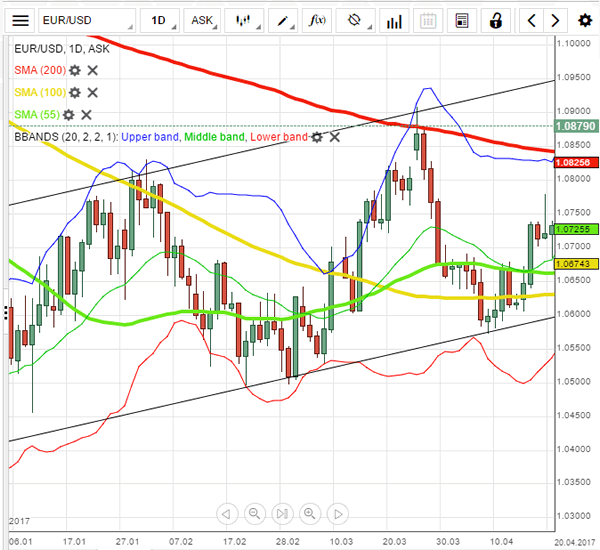Click the 1.10000 level on price axis
Image resolution: width=600 pixels, height=550 pixels.
[x=574, y=44]
